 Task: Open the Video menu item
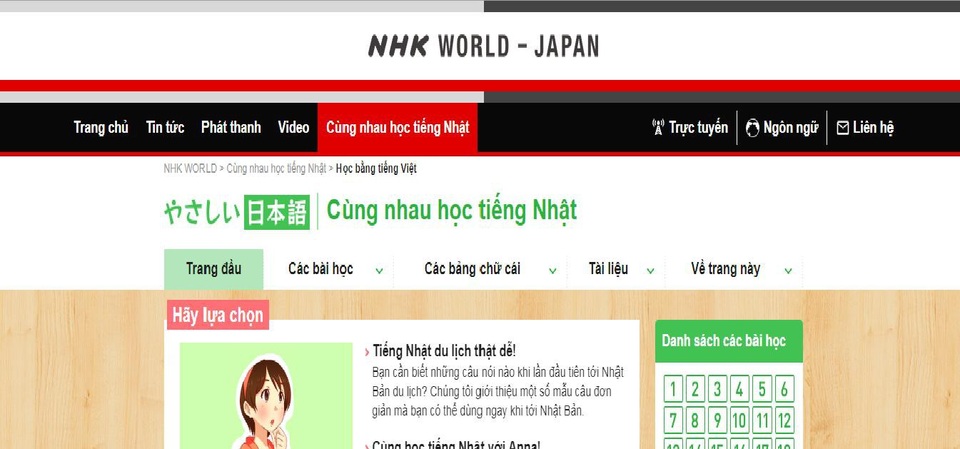click(293, 127)
